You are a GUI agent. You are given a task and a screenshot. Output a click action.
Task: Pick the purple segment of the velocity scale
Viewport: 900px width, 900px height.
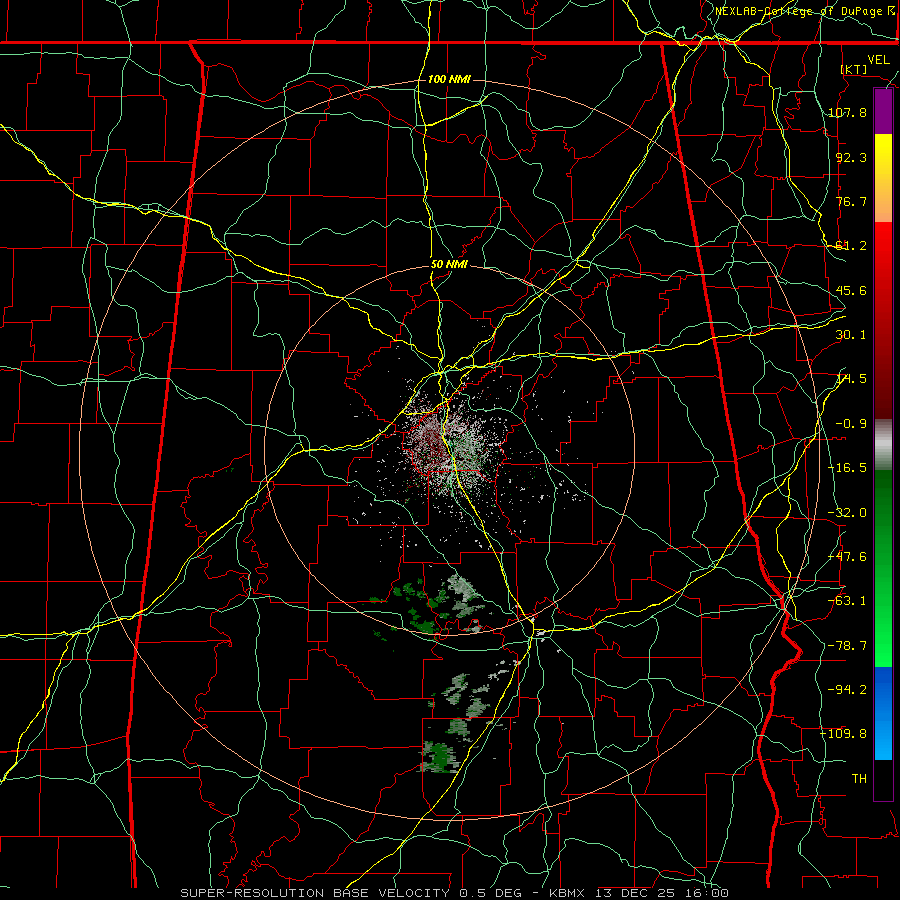[883, 112]
